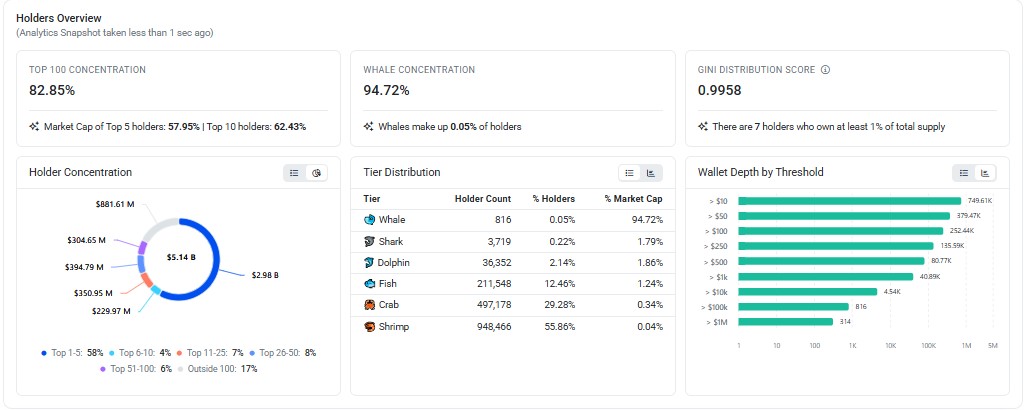Click the 749.61K bar value label
Viewport: 1027px width, 410px height.
978,201
